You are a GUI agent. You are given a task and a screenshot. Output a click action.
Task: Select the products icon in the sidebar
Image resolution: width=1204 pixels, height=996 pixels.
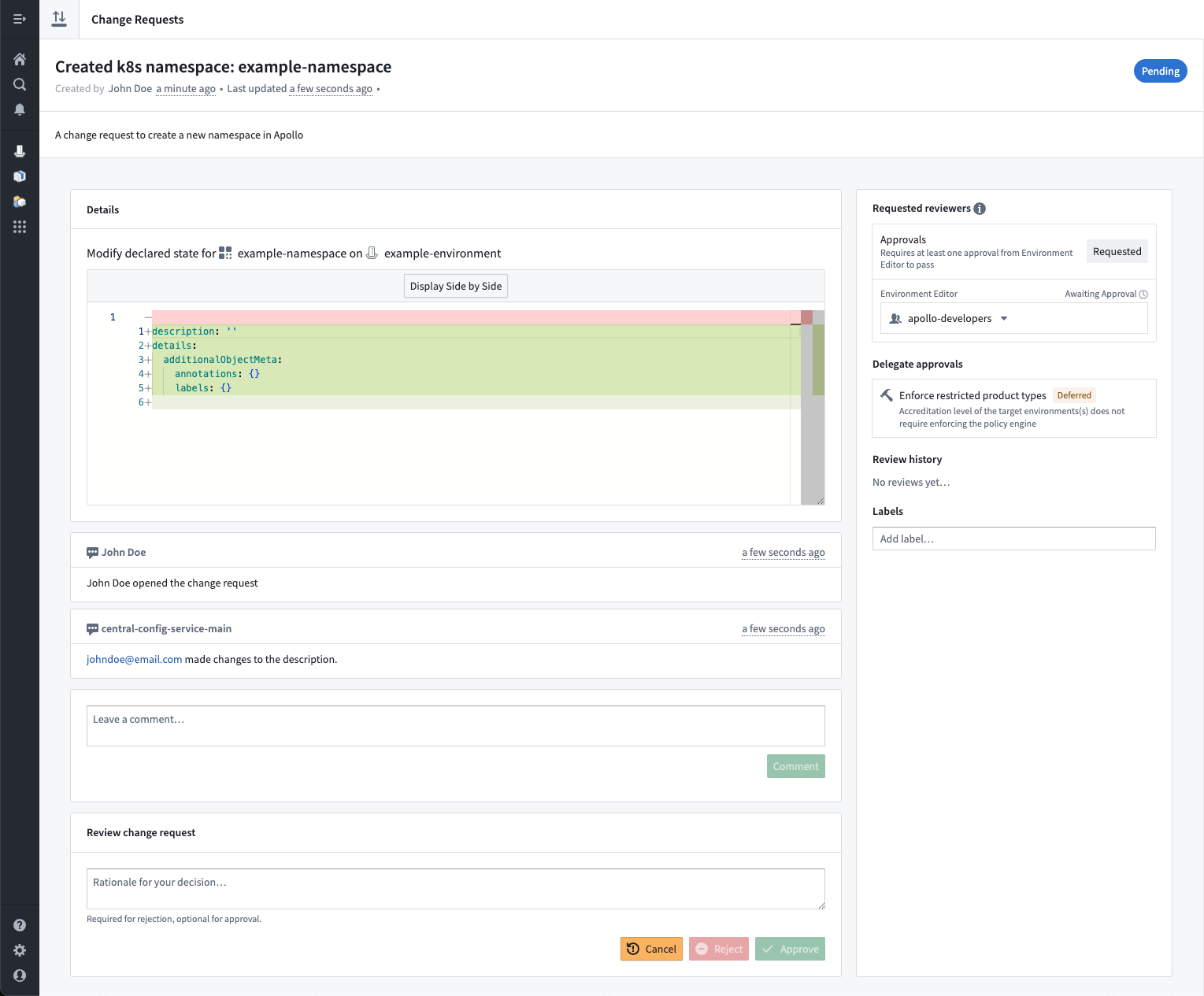(20, 202)
